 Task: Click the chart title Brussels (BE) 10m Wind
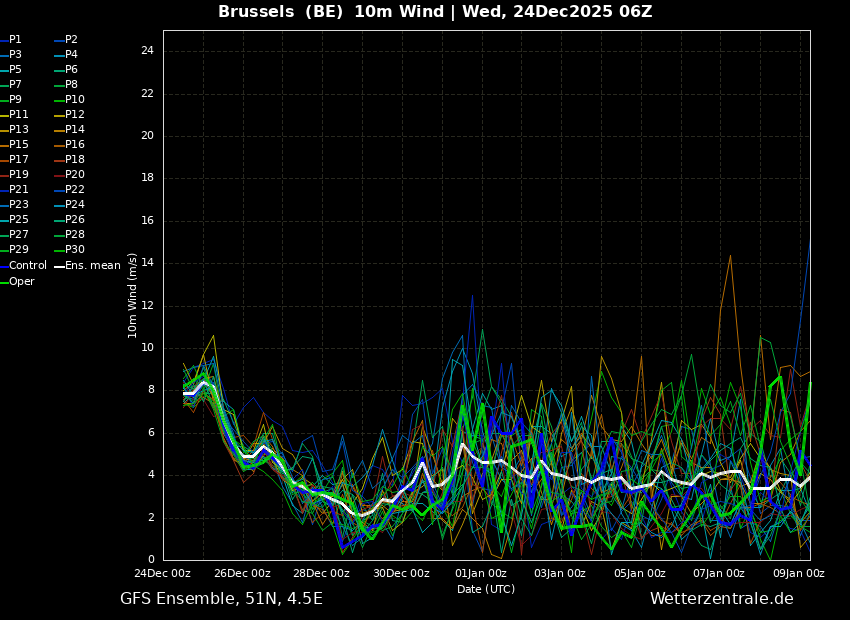click(x=331, y=11)
